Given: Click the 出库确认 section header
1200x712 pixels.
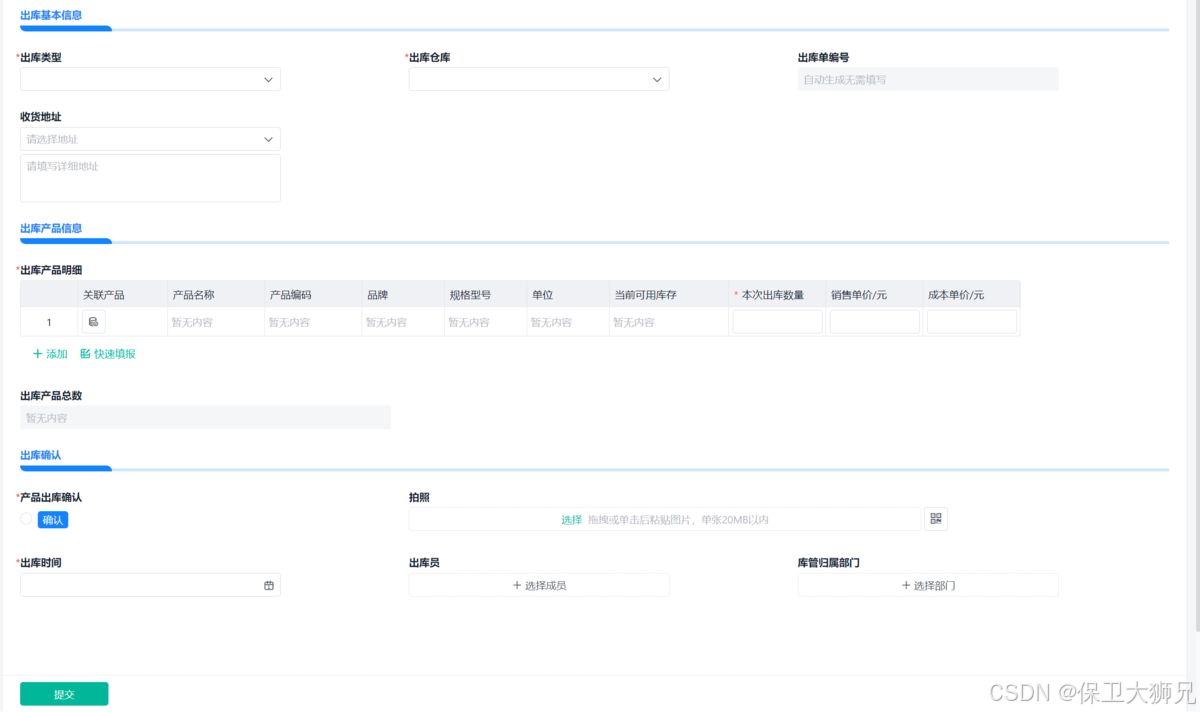Looking at the screenshot, I should [41, 455].
